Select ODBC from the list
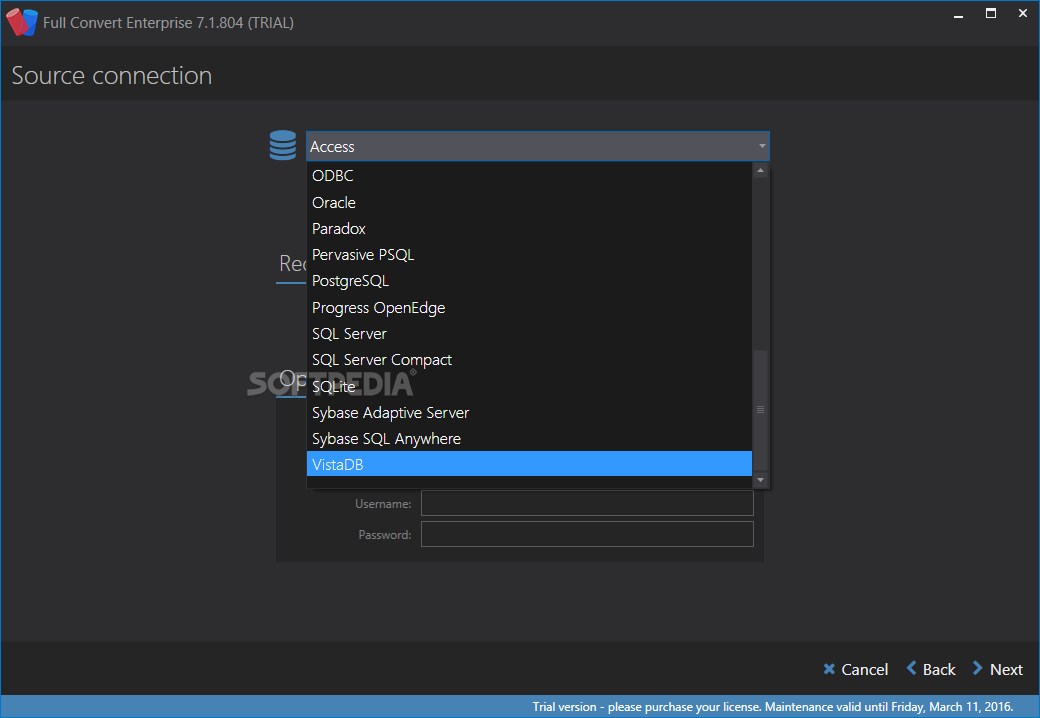Viewport: 1040px width, 718px height. point(529,176)
